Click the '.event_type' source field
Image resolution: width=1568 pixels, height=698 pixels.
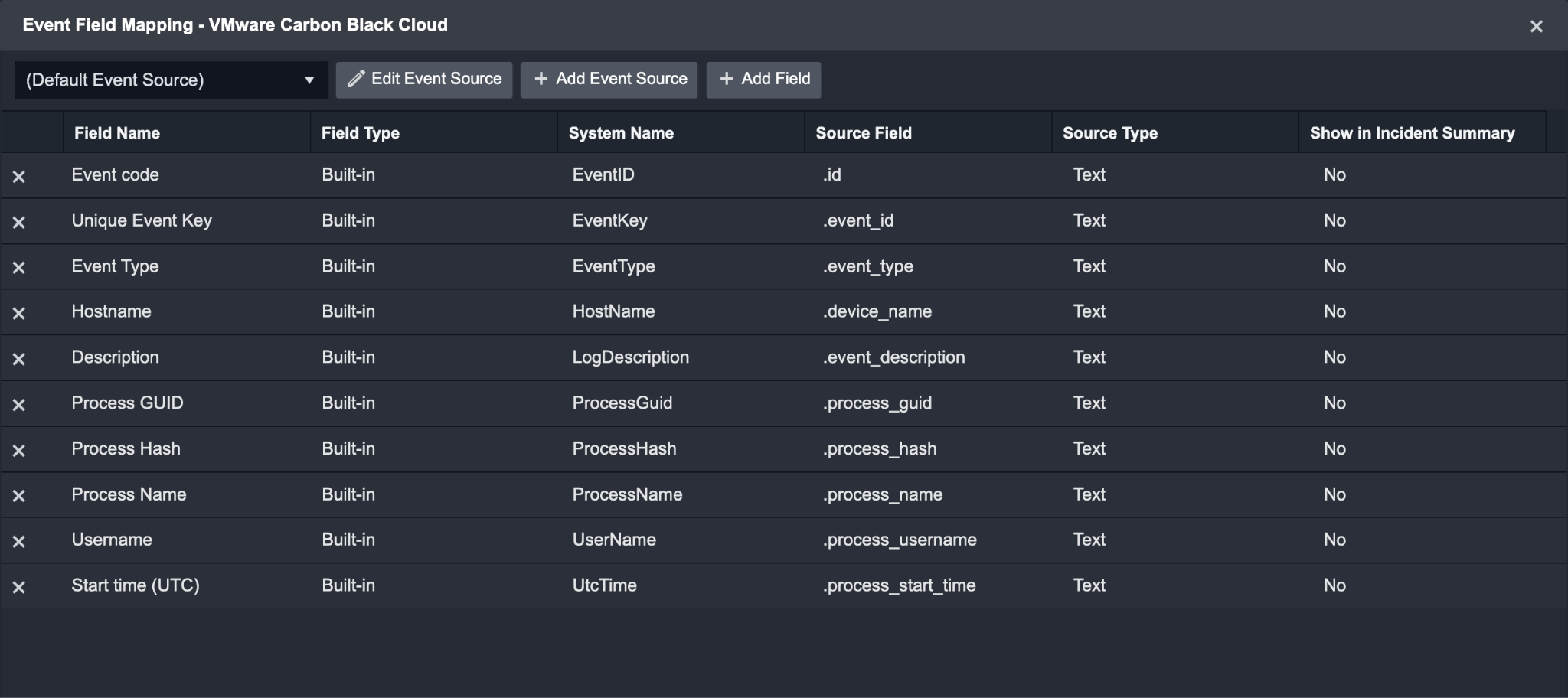click(868, 266)
